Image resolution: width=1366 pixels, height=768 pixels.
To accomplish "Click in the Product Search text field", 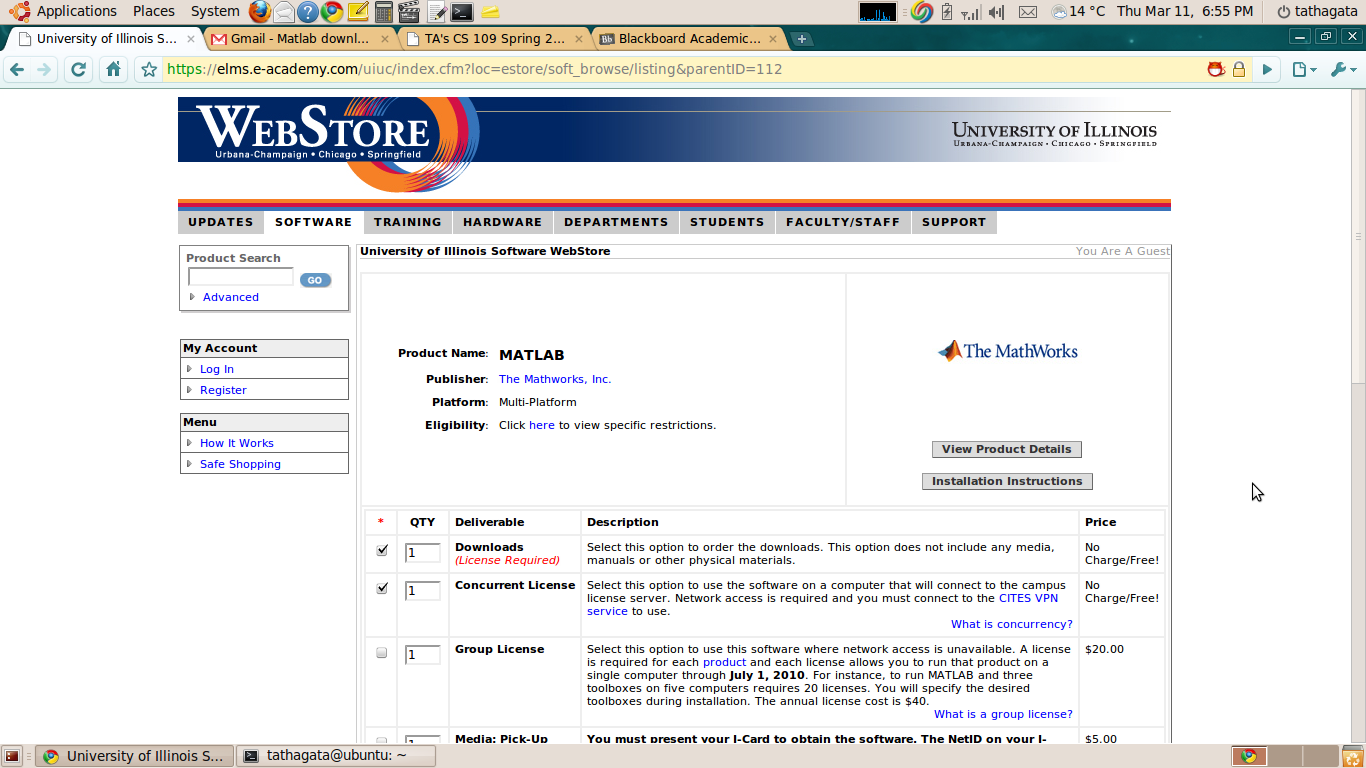I will tap(241, 277).
